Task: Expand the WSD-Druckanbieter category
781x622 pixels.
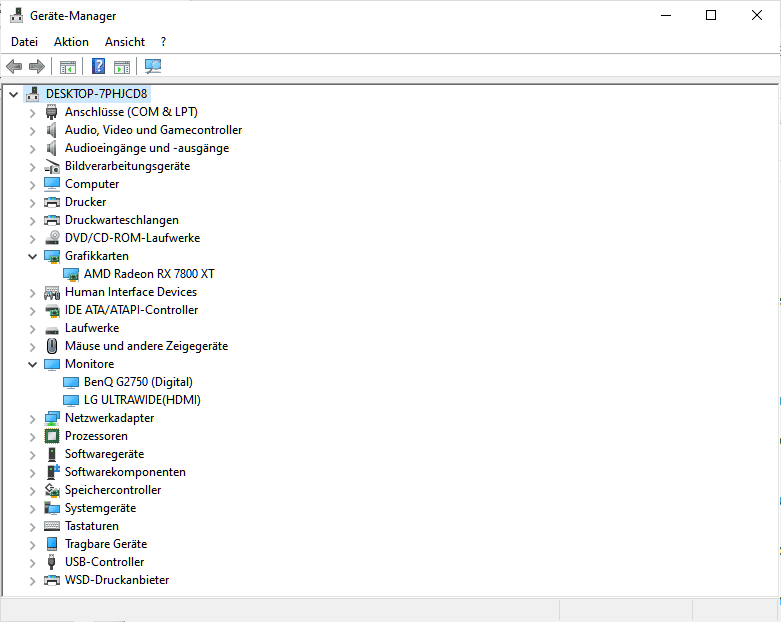Action: 32,581
